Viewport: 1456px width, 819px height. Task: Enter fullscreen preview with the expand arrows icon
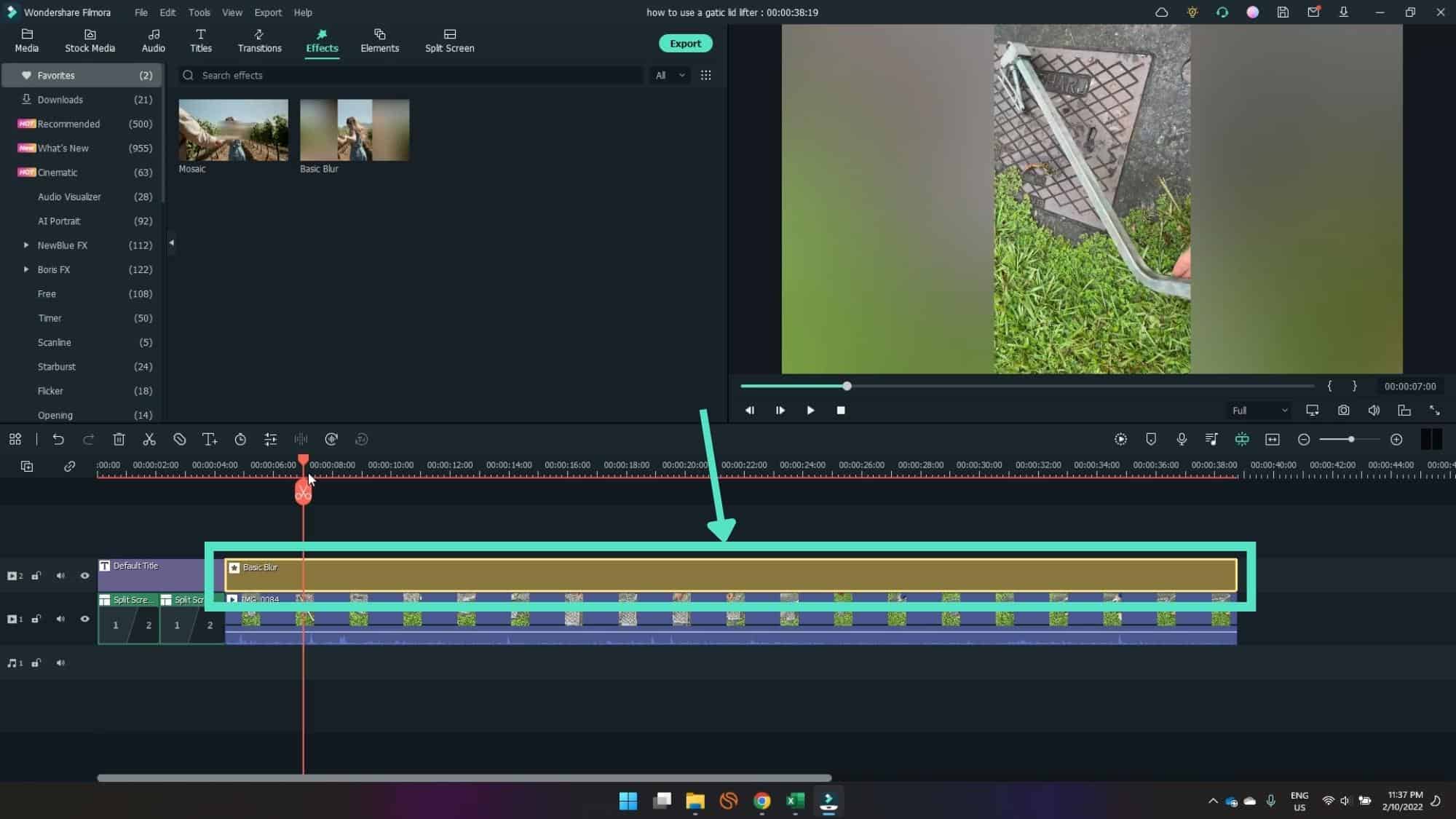(1434, 411)
